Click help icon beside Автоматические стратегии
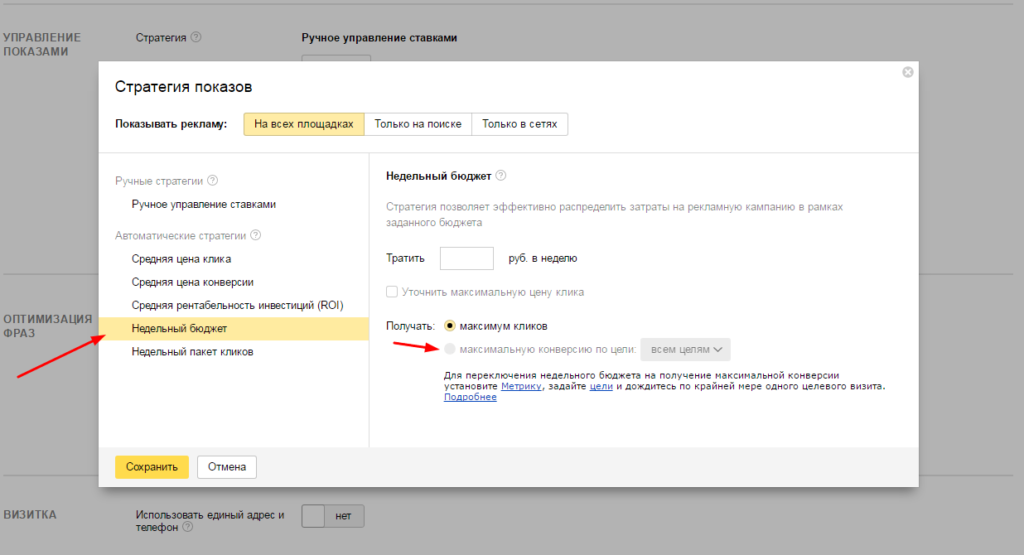Image resolution: width=1024 pixels, height=555 pixels. pos(255,235)
